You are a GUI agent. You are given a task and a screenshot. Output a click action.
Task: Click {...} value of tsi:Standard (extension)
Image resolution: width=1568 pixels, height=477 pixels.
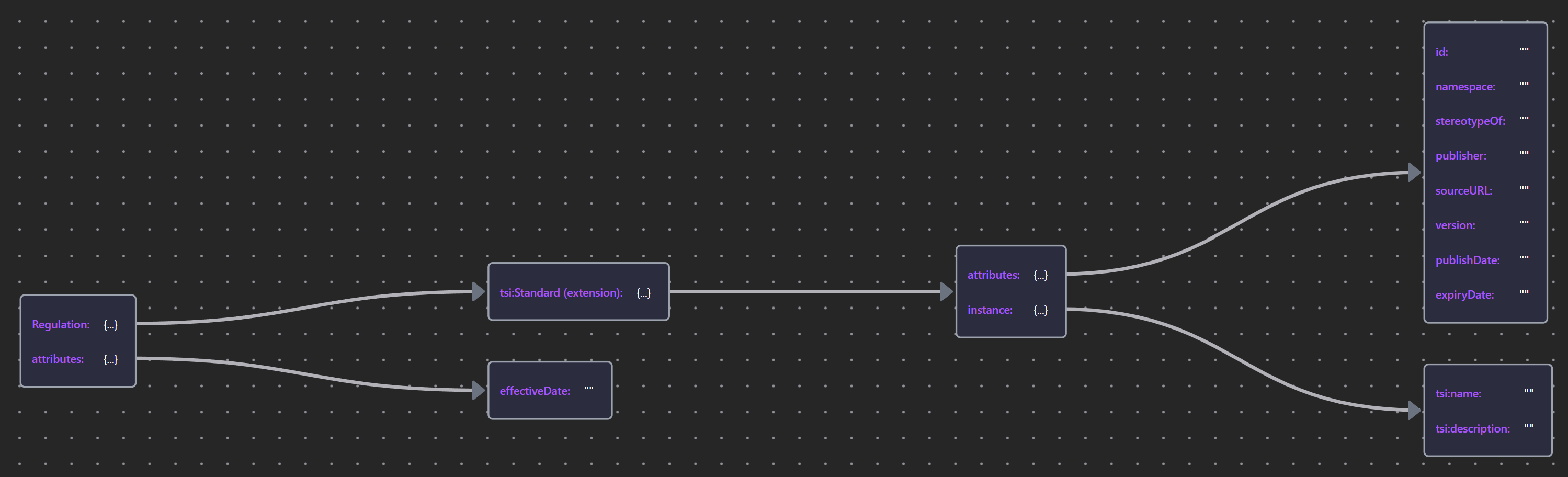point(643,293)
